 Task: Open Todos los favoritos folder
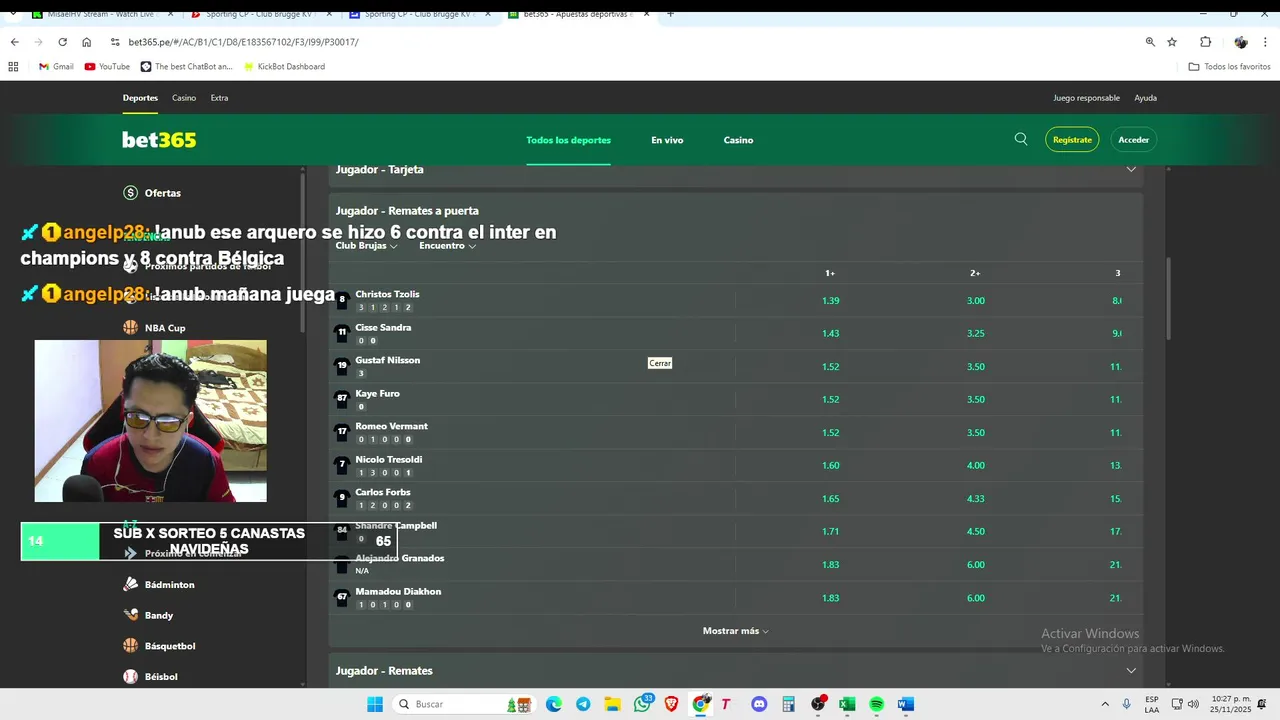click(x=1229, y=66)
